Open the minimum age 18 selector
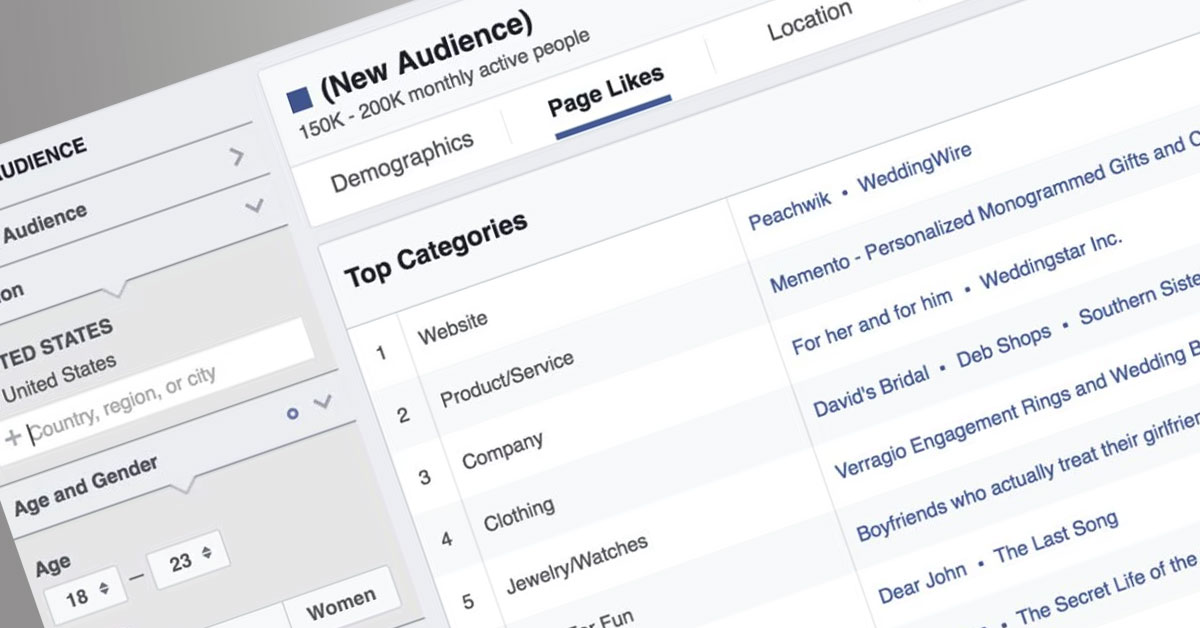Viewport: 1200px width, 628px height. click(x=85, y=598)
